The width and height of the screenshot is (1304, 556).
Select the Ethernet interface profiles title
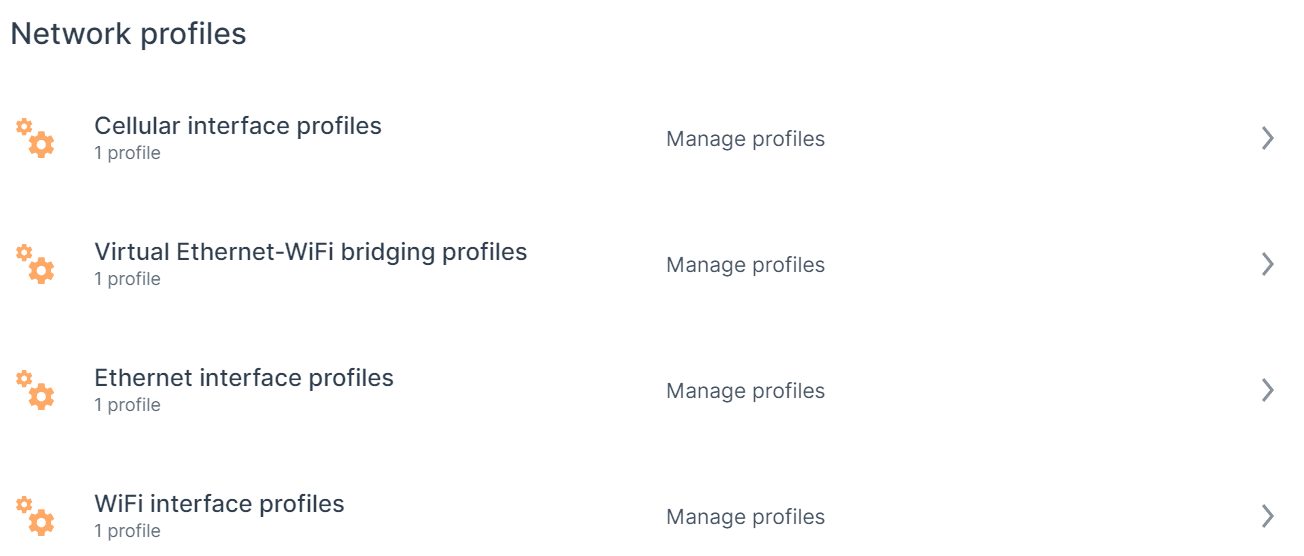pos(244,378)
